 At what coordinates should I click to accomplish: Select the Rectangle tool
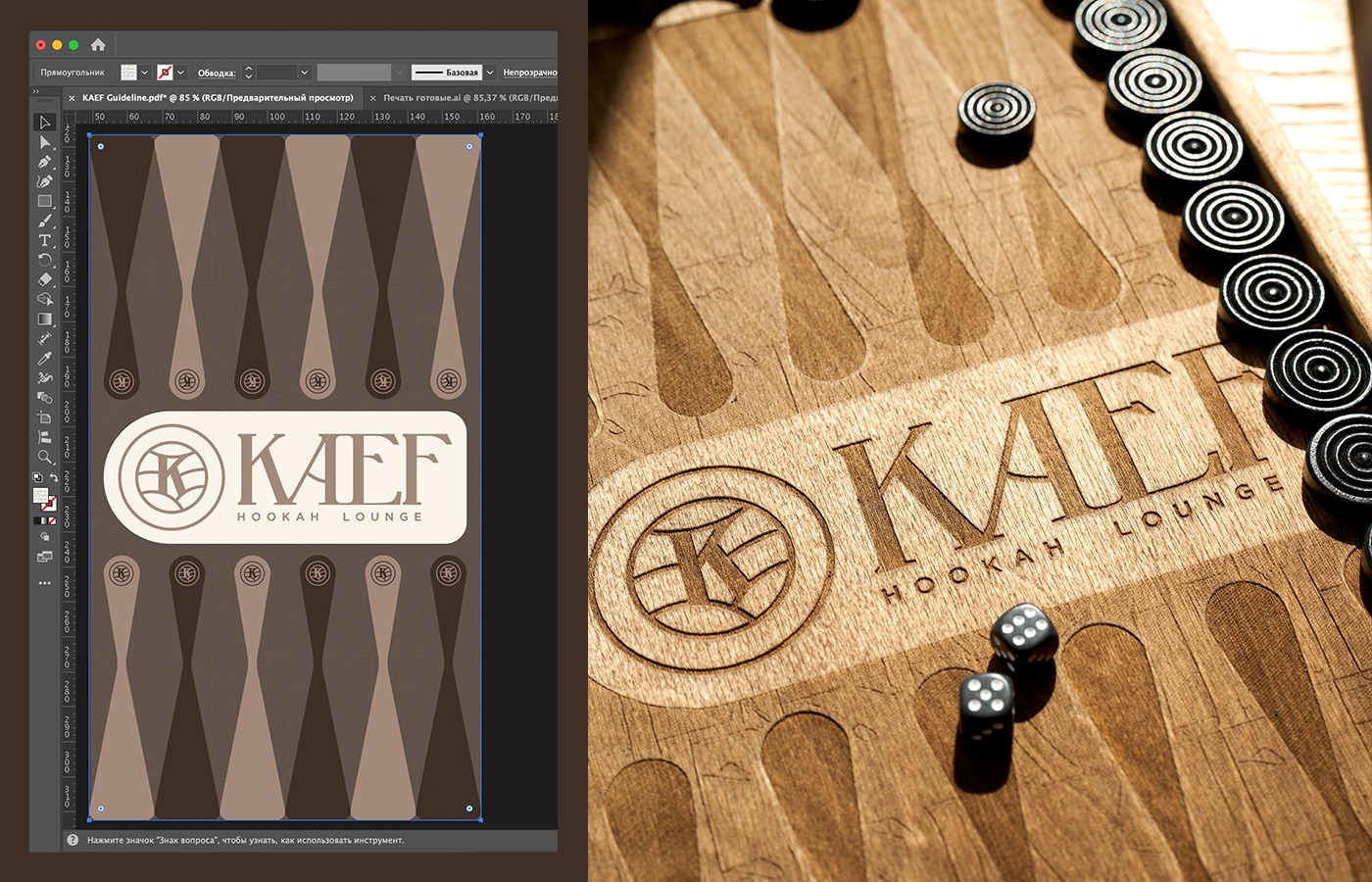click(x=44, y=201)
